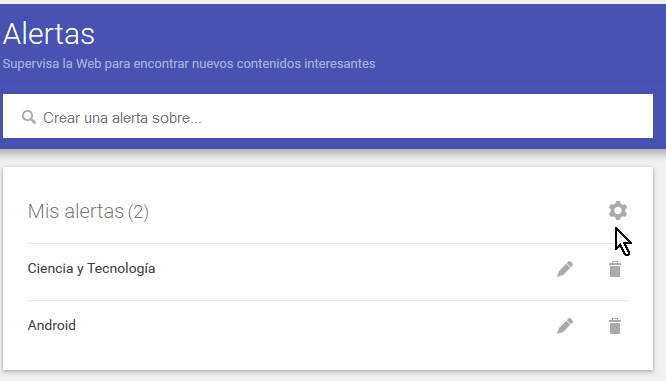Focus the 'Crear una alerta sobre...' field
The width and height of the screenshot is (666, 381).
[x=328, y=116]
